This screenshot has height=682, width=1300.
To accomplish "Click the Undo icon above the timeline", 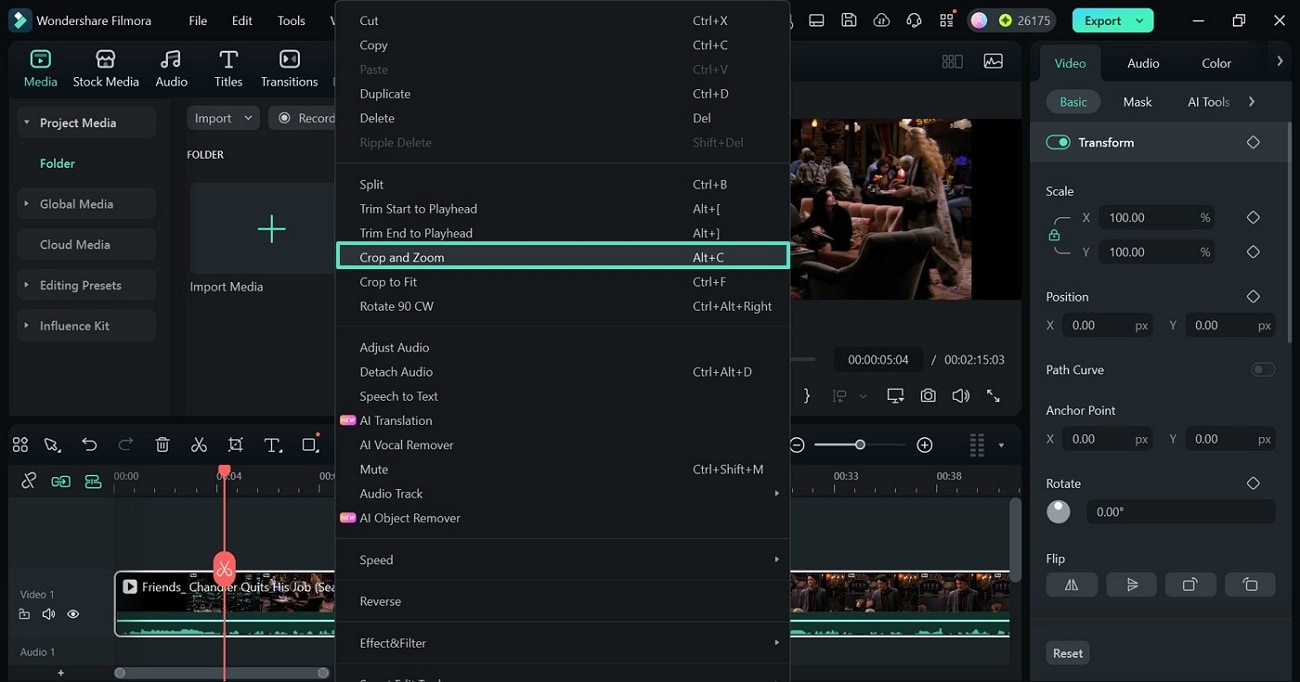I will [x=90, y=444].
